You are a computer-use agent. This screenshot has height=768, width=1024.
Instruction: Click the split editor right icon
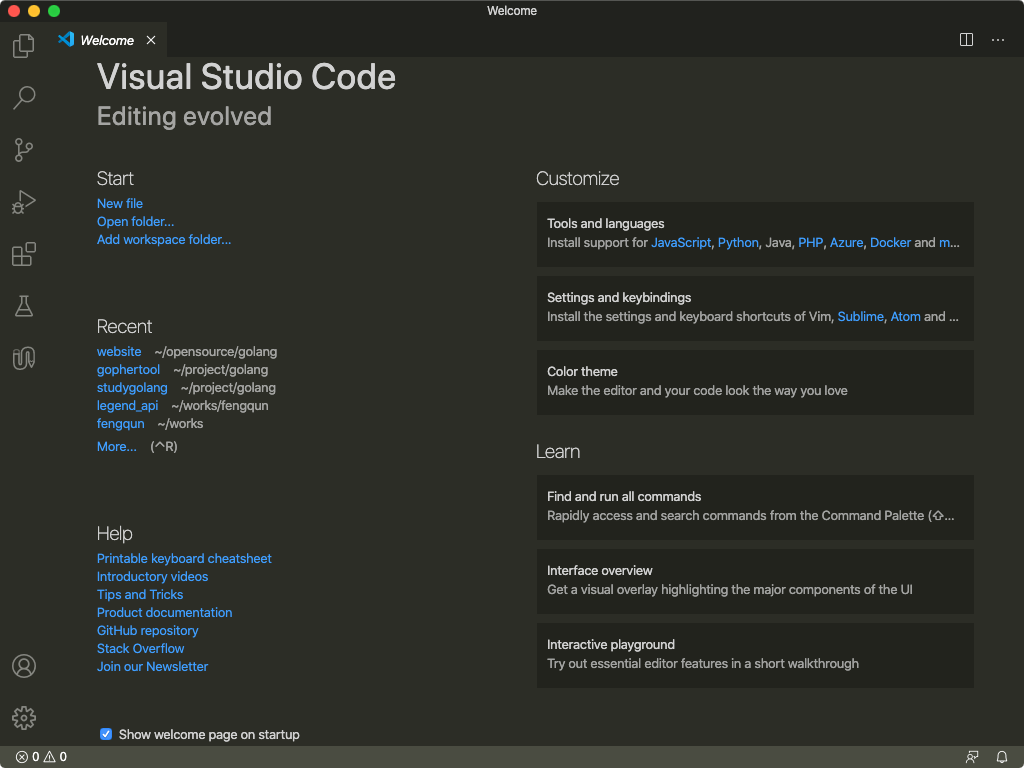point(966,40)
